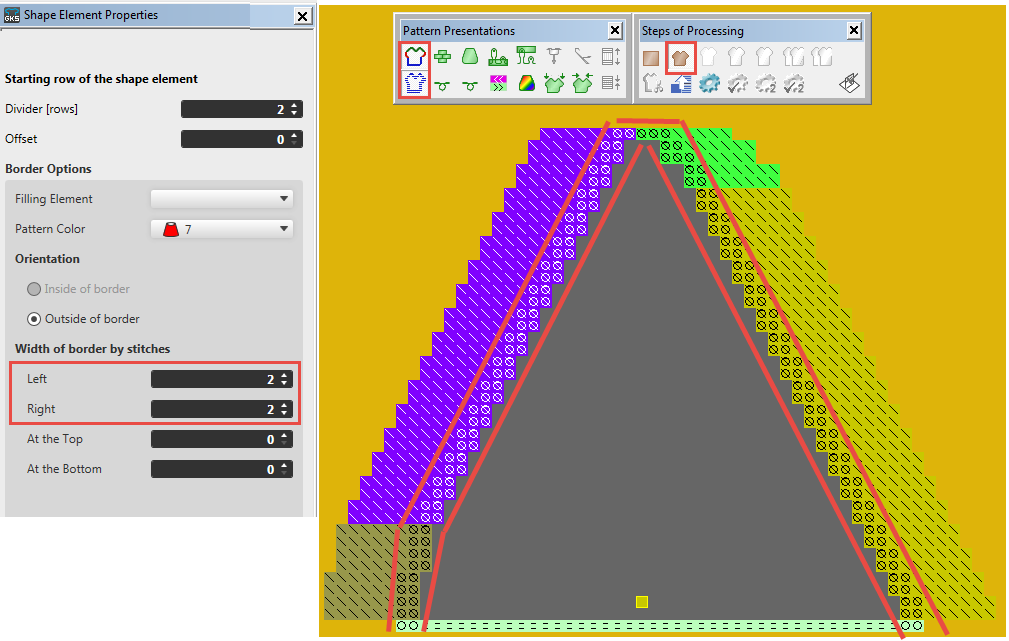Click the brown square basic pattern step
Image resolution: width=1009 pixels, height=641 pixels.
click(x=652, y=57)
